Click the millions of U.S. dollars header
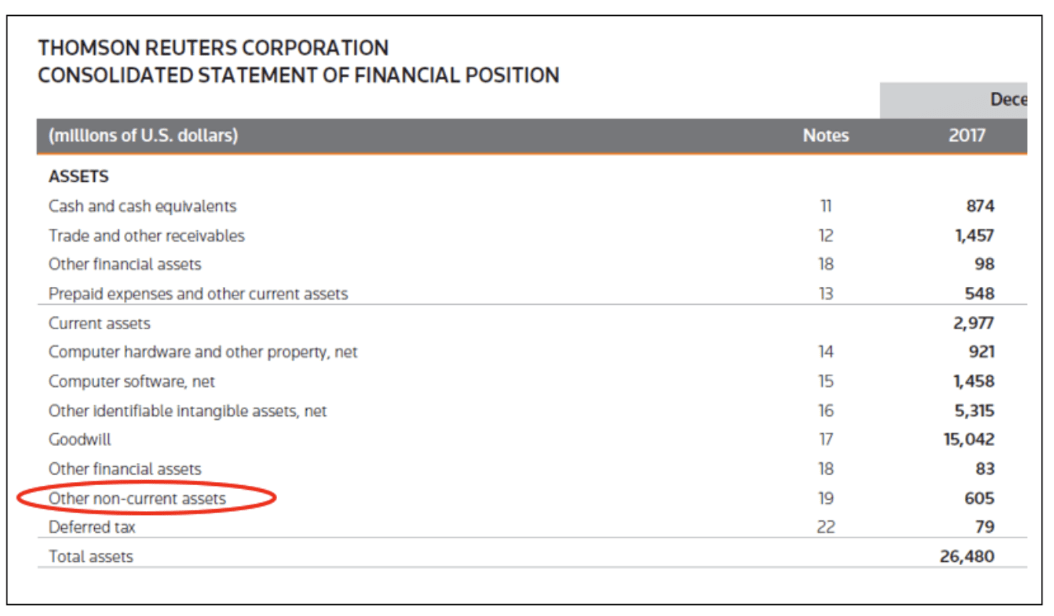1054x616 pixels. (x=143, y=136)
